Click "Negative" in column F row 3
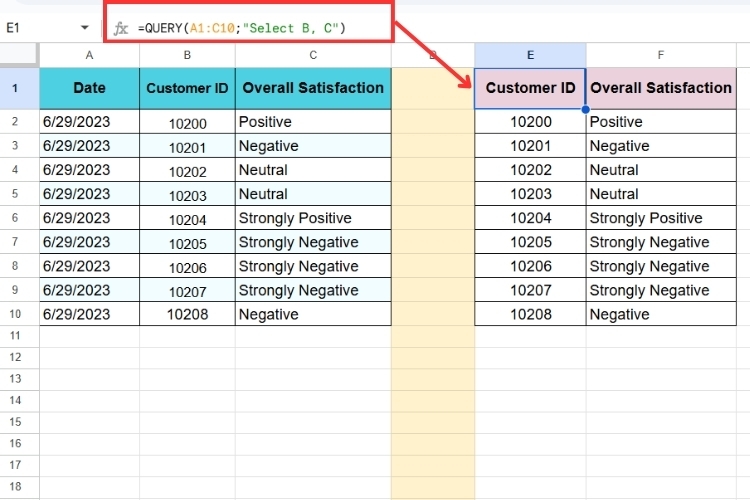This screenshot has width=750, height=500. (661, 146)
